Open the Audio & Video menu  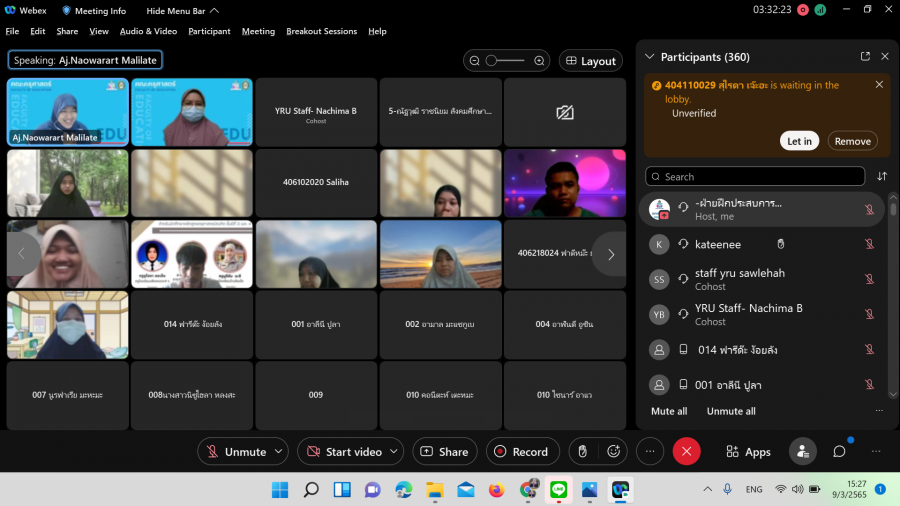click(148, 31)
